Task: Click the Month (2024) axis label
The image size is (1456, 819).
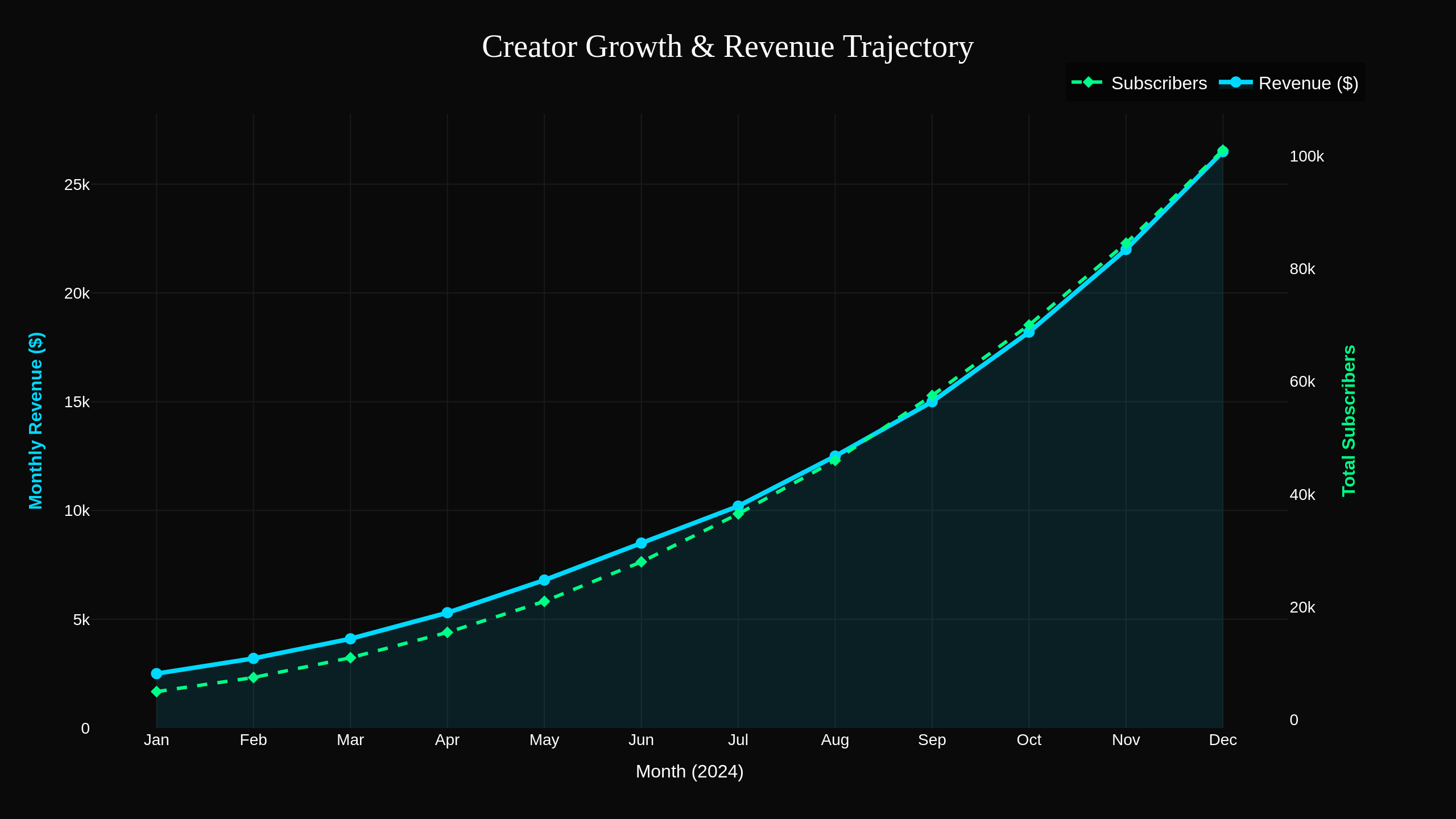Action: [689, 771]
